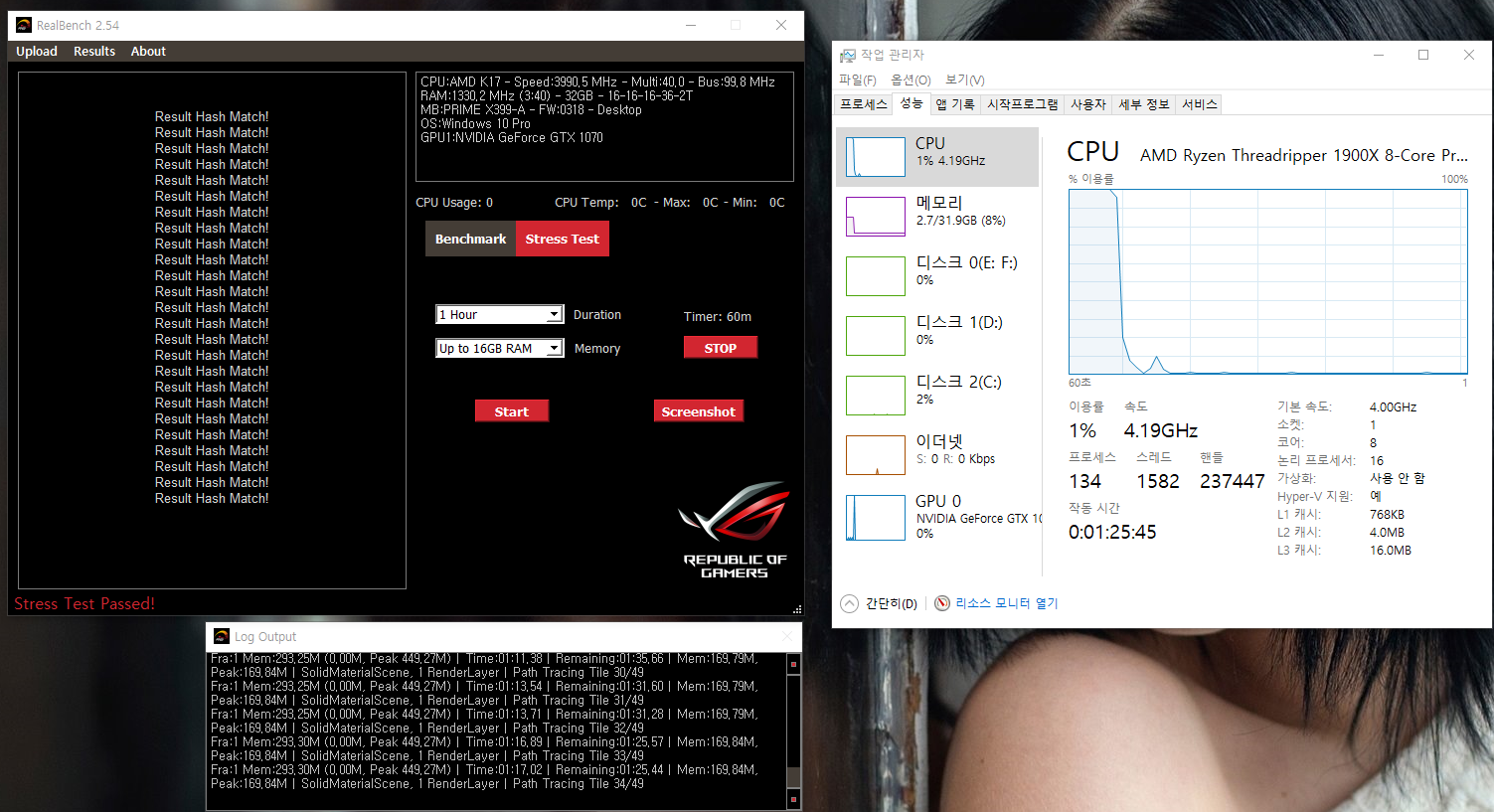Select the 성능 tab in Task Manager
The height and width of the screenshot is (812, 1494).
tap(912, 103)
